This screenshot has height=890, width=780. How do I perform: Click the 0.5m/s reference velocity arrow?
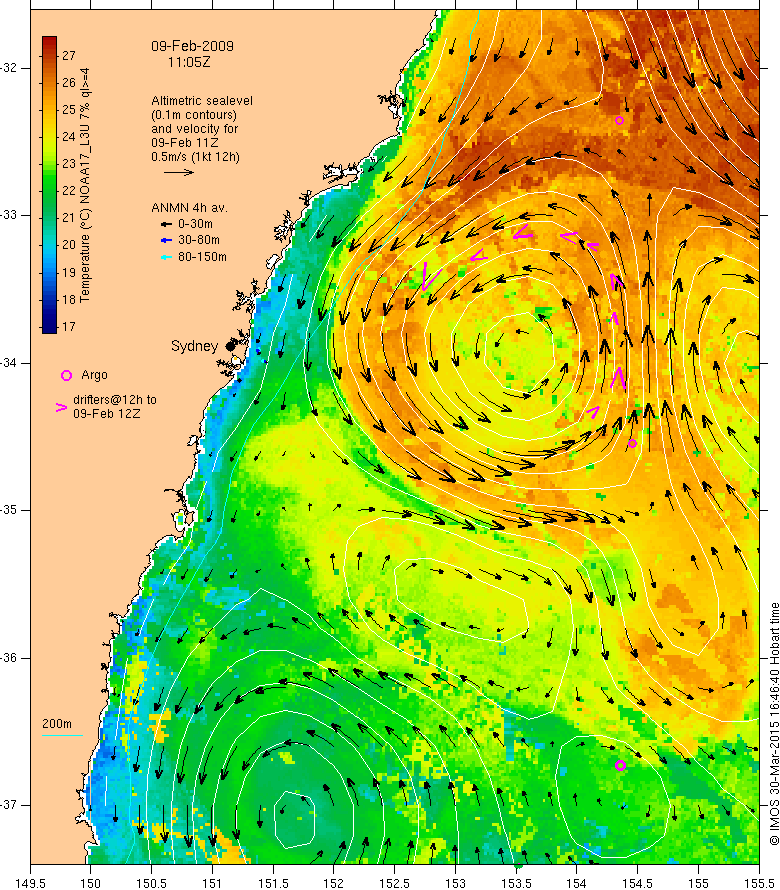[x=179, y=172]
